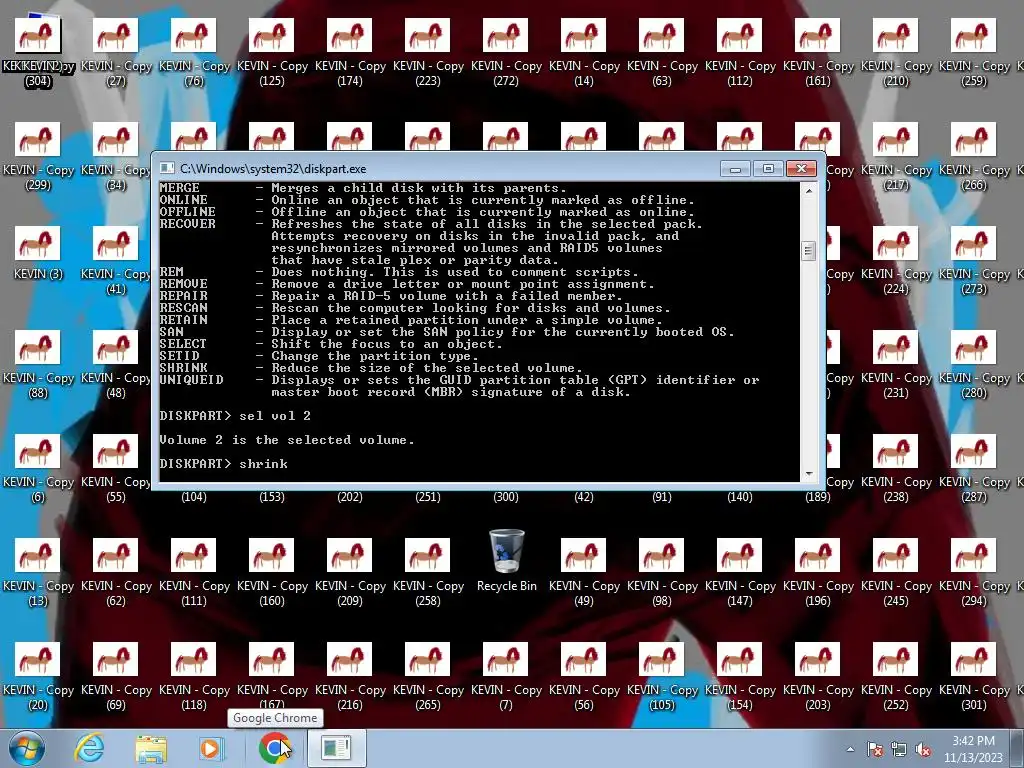Select KEVIN - Copy (210) desktop icon
Image resolution: width=1024 pixels, height=768 pixels.
tap(896, 52)
